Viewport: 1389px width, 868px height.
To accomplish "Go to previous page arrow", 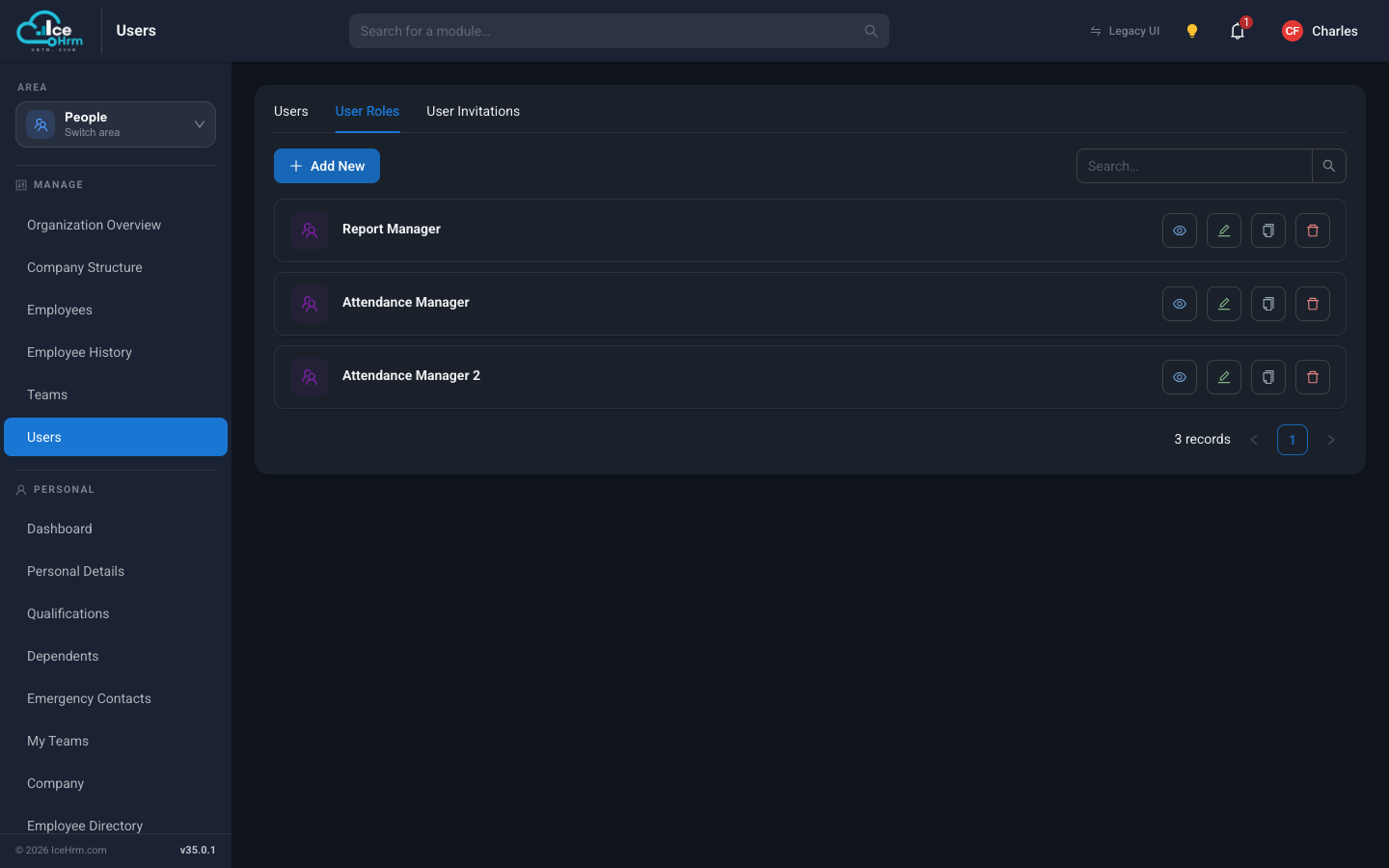I will coord(1254,440).
